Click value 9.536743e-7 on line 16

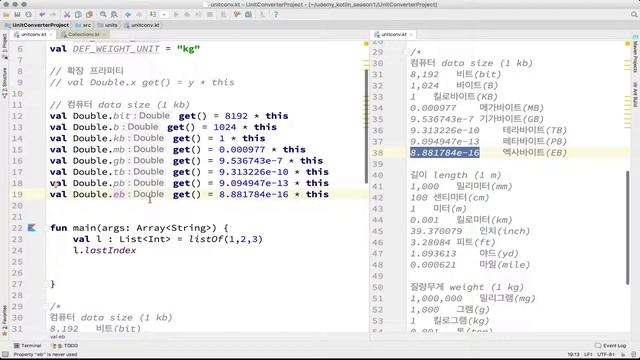click(251, 161)
